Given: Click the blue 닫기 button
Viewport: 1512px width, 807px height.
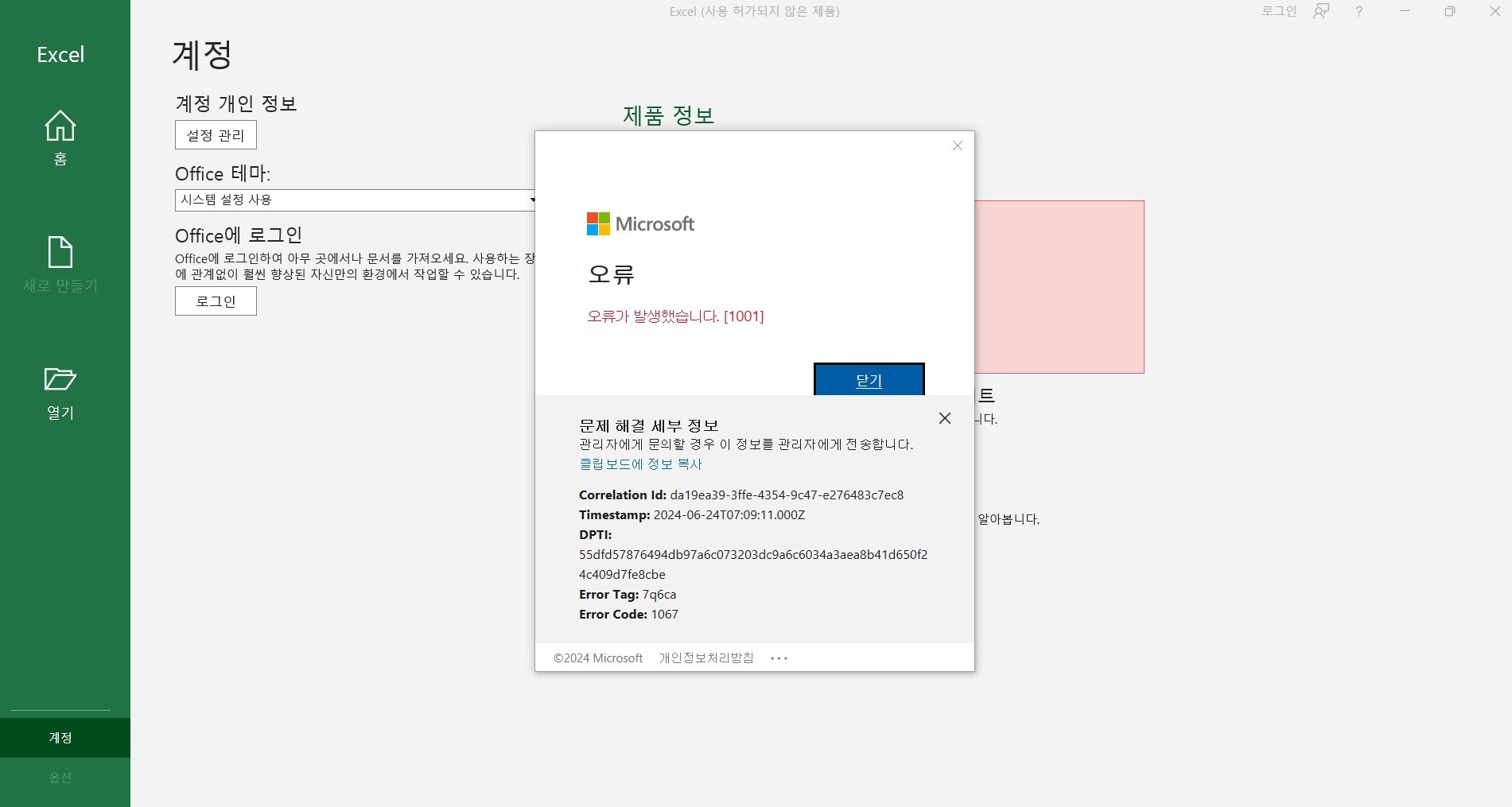Looking at the screenshot, I should tap(869, 380).
